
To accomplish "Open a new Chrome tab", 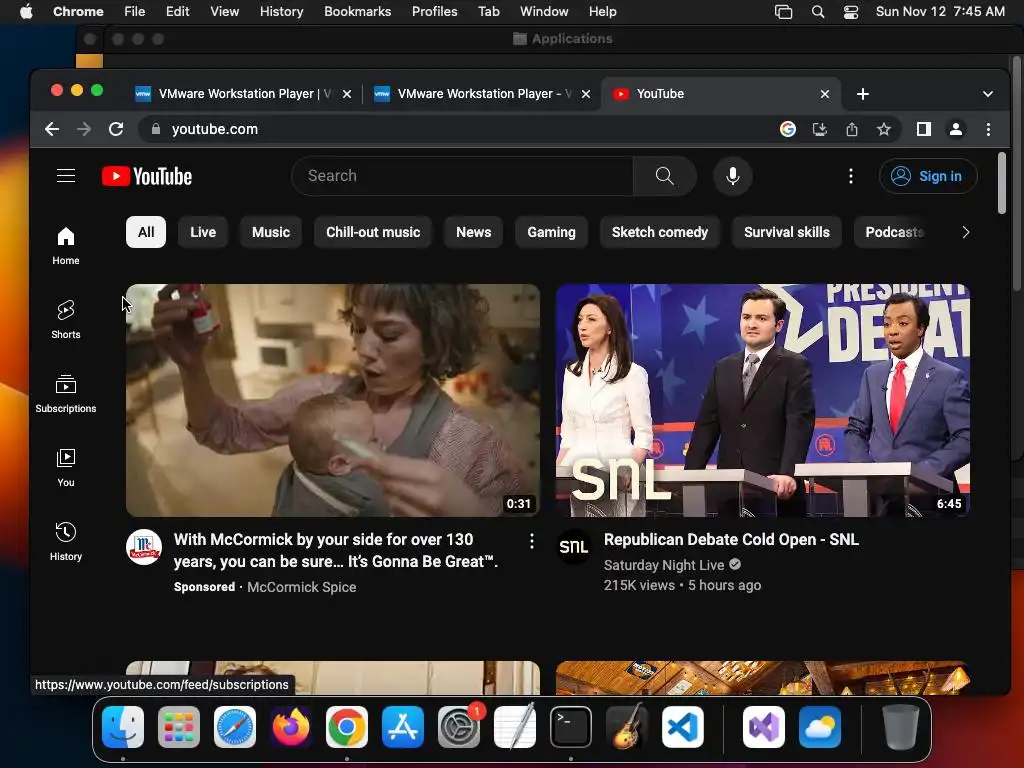I will point(863,94).
